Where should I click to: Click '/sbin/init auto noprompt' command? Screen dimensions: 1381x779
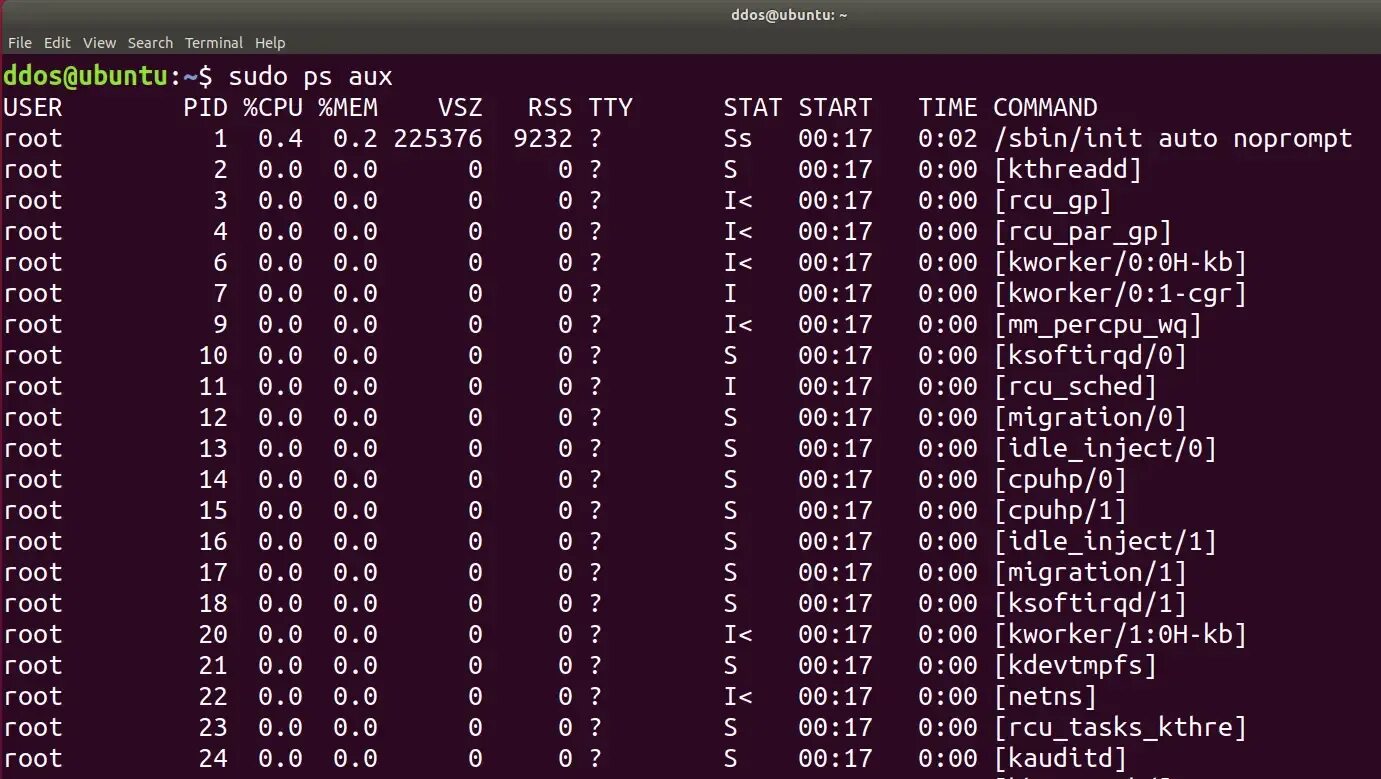1173,138
